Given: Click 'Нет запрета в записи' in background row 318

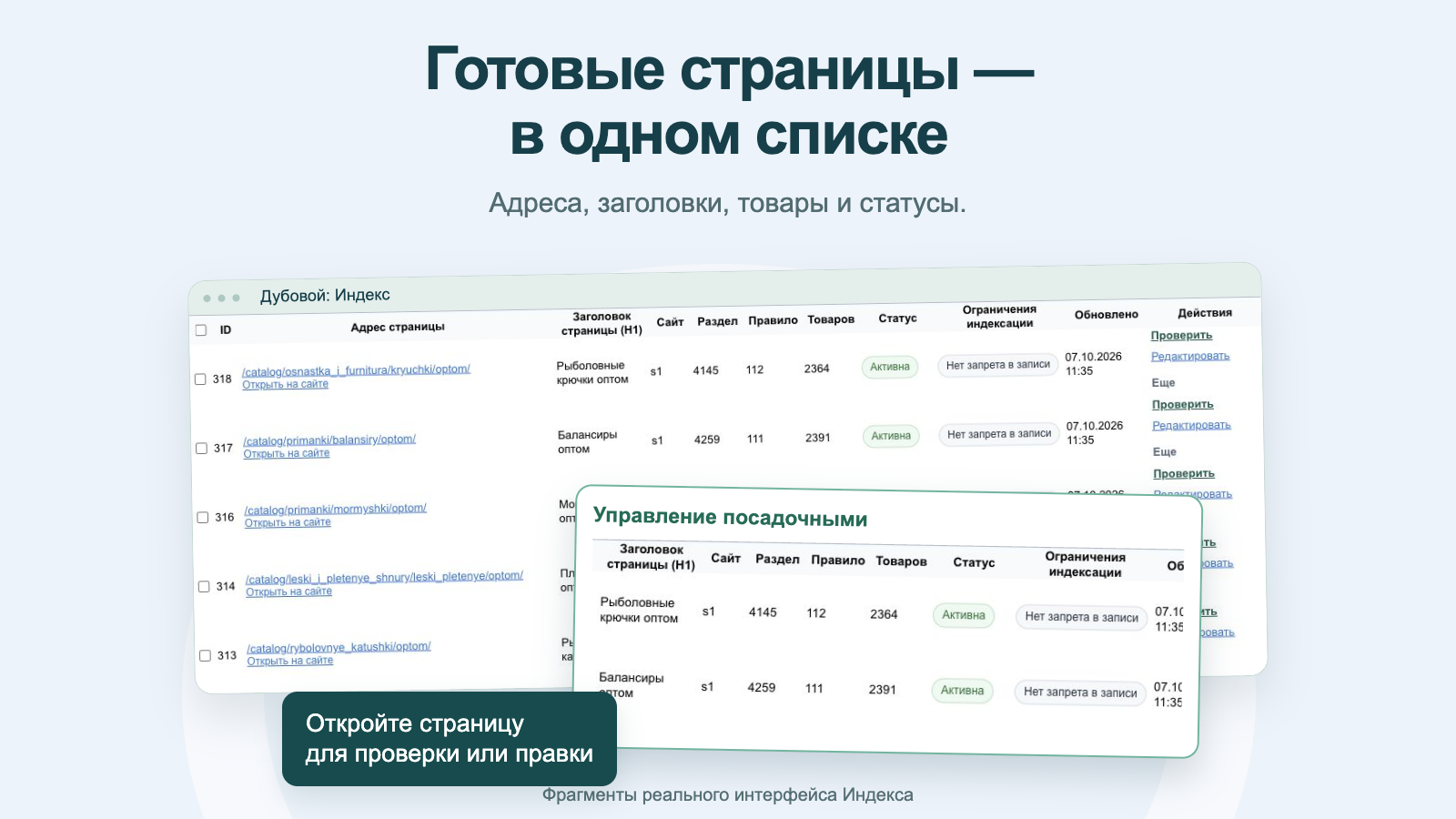Looking at the screenshot, I should [997, 365].
